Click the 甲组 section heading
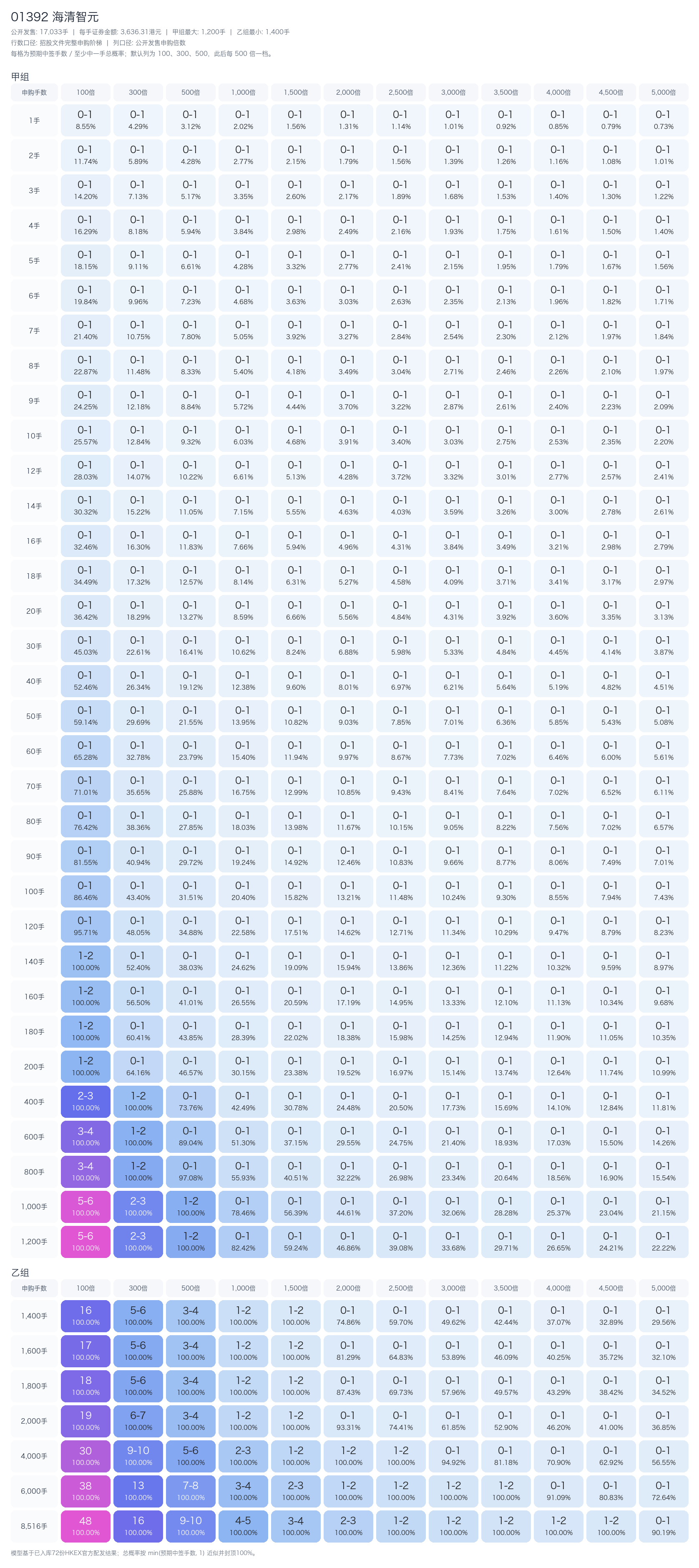Screen dimensions: 699x1568 coord(20,77)
